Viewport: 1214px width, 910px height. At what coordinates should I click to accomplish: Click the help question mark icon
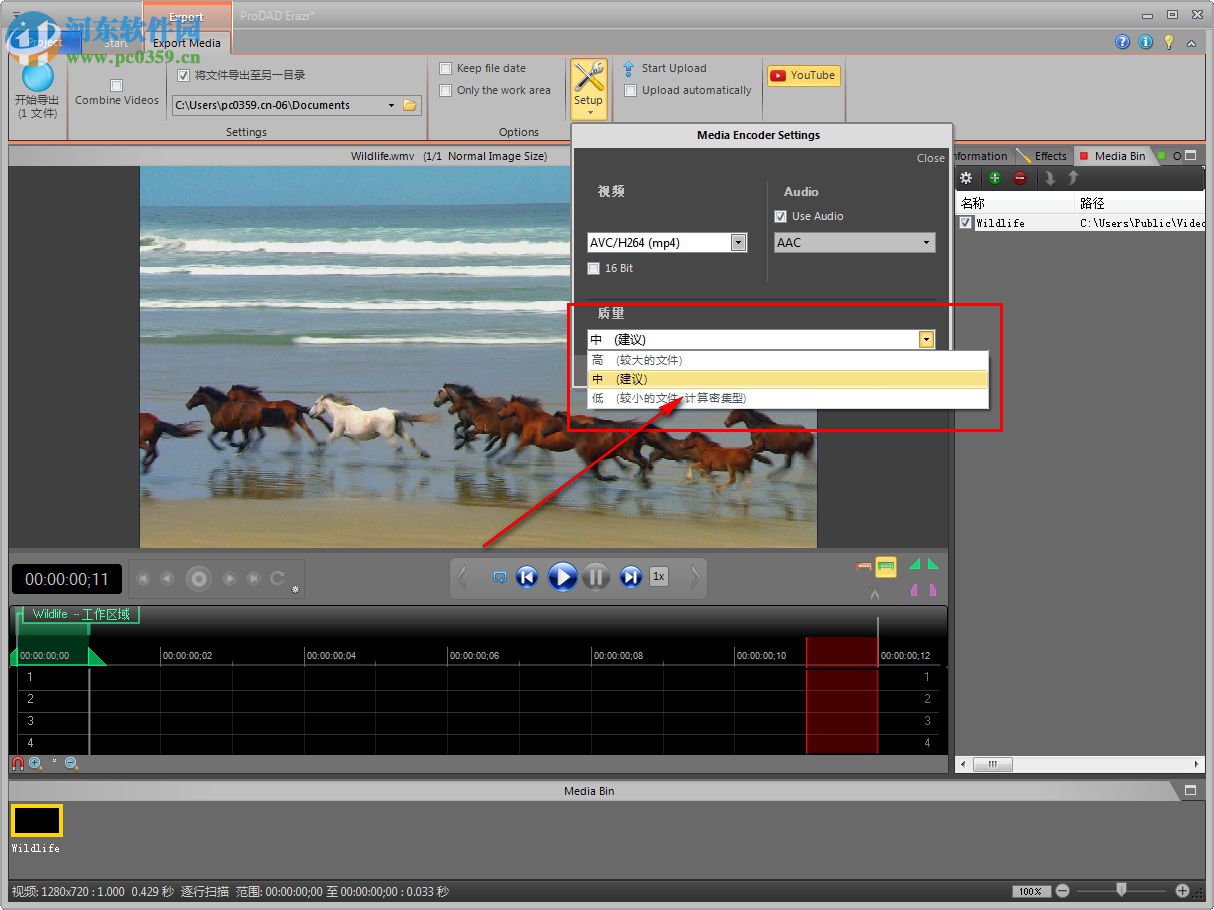(x=1122, y=42)
